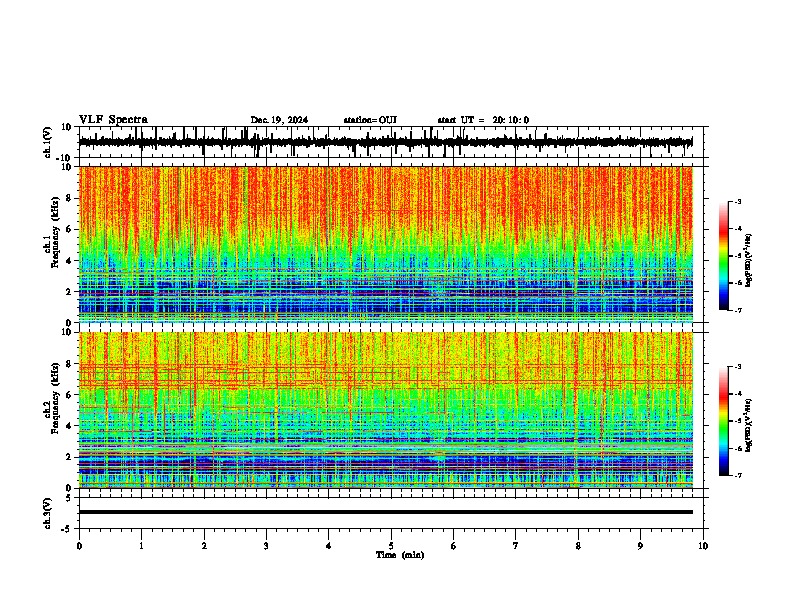
Task: Click the "8" kHz tick on the ch.2 spectrogram
Action: tap(69, 364)
